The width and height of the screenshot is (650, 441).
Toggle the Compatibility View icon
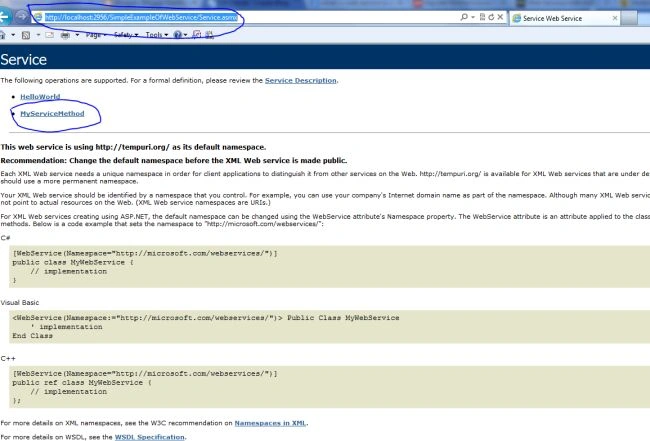coord(483,17)
